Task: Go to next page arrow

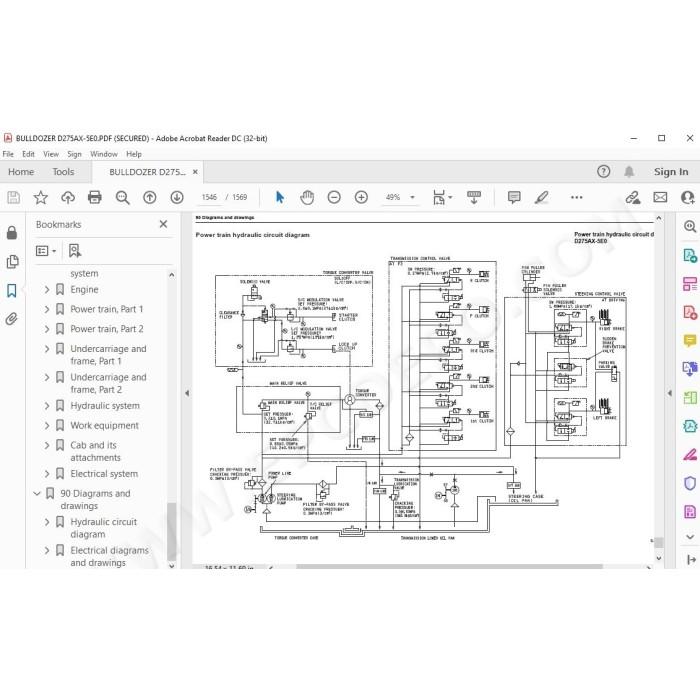Action: [x=177, y=197]
